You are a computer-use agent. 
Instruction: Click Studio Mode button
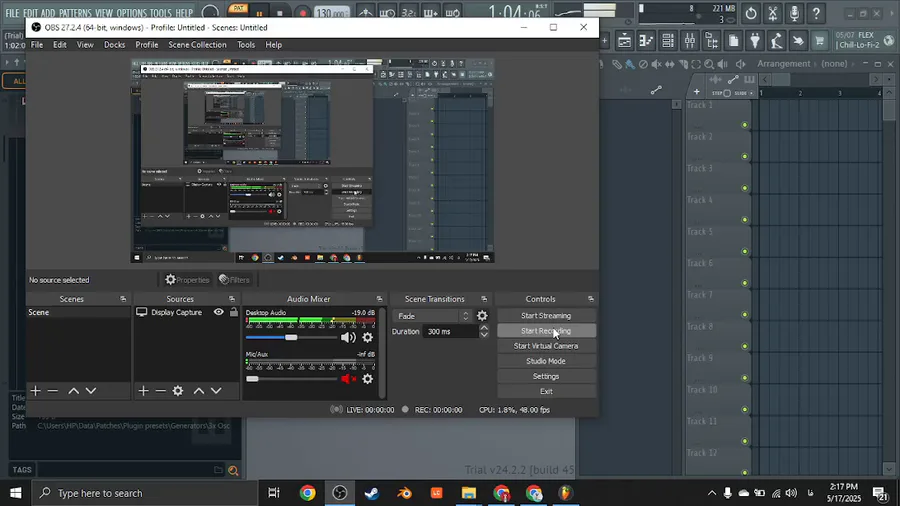546,361
